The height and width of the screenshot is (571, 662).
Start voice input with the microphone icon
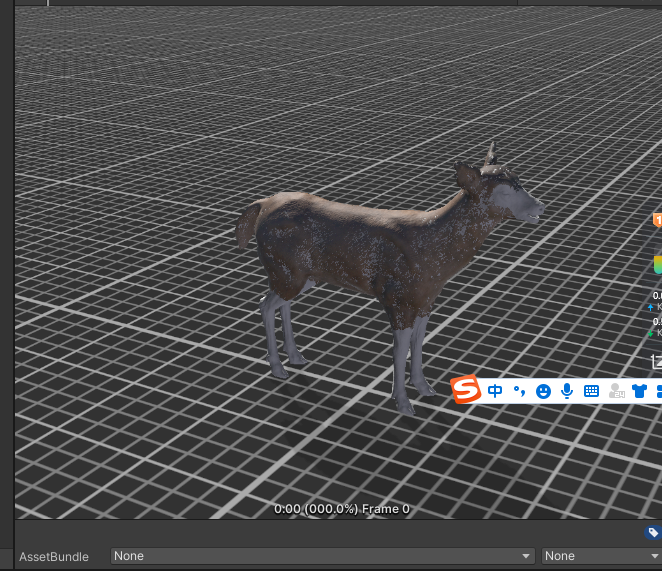click(567, 391)
